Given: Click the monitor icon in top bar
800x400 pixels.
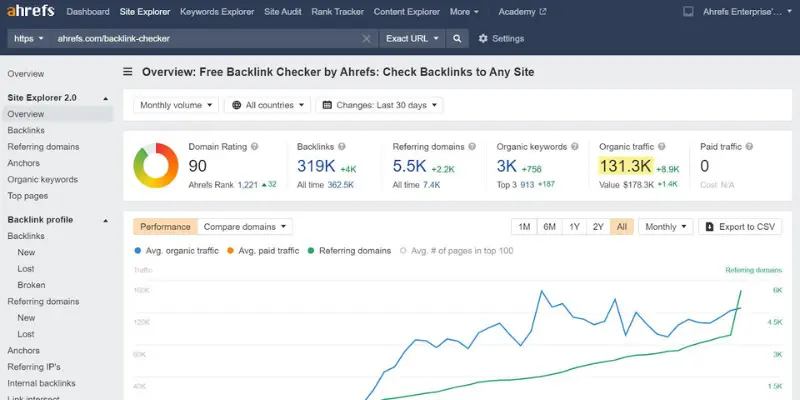Looking at the screenshot, I should pyautogui.click(x=688, y=12).
